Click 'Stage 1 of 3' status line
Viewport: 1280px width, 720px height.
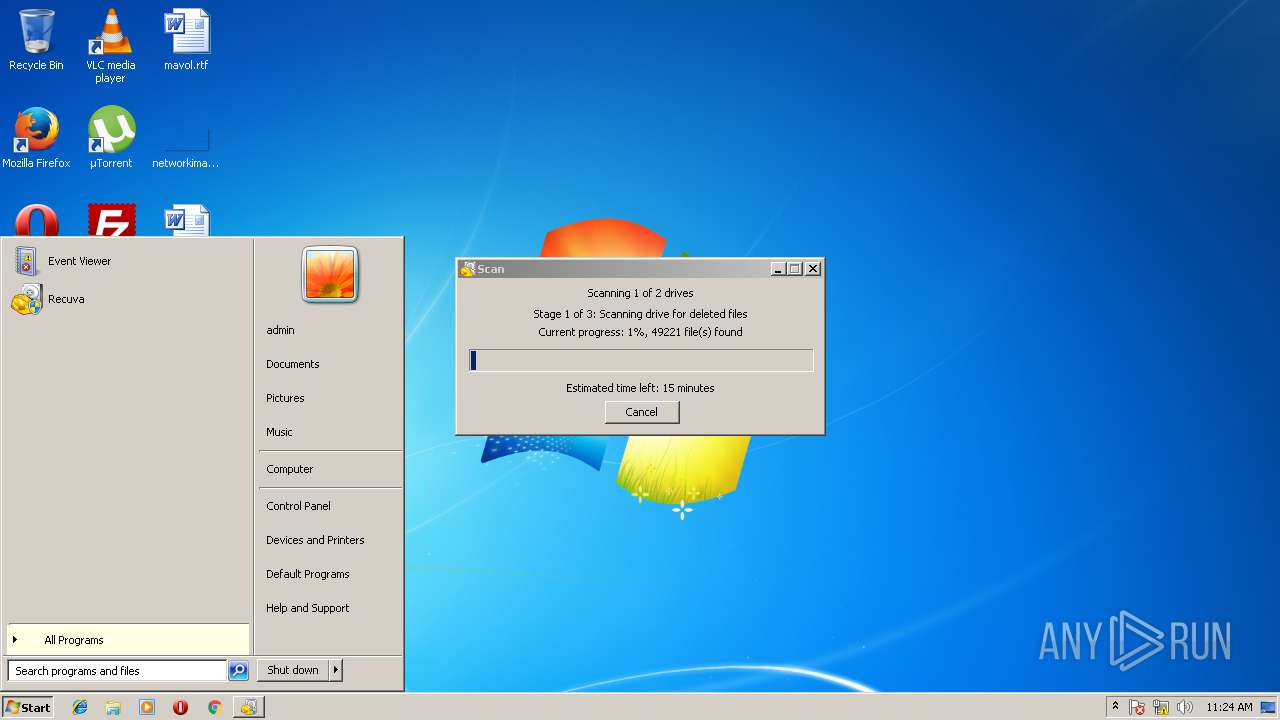(x=640, y=314)
